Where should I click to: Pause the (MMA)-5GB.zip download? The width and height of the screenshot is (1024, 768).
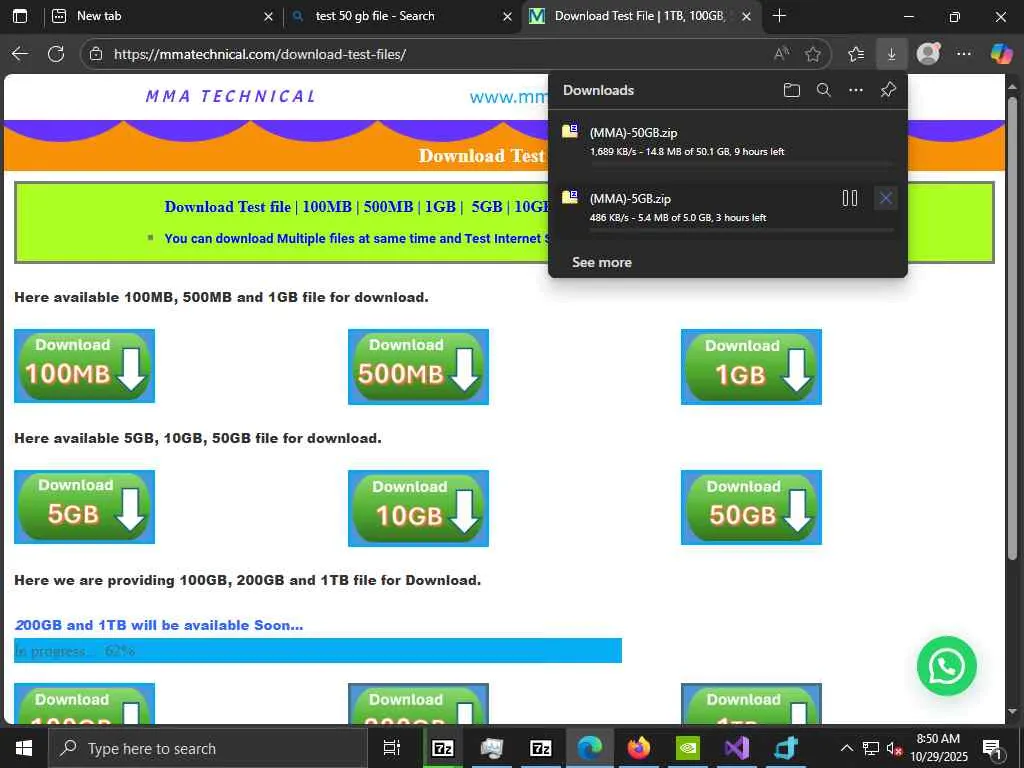tap(850, 198)
